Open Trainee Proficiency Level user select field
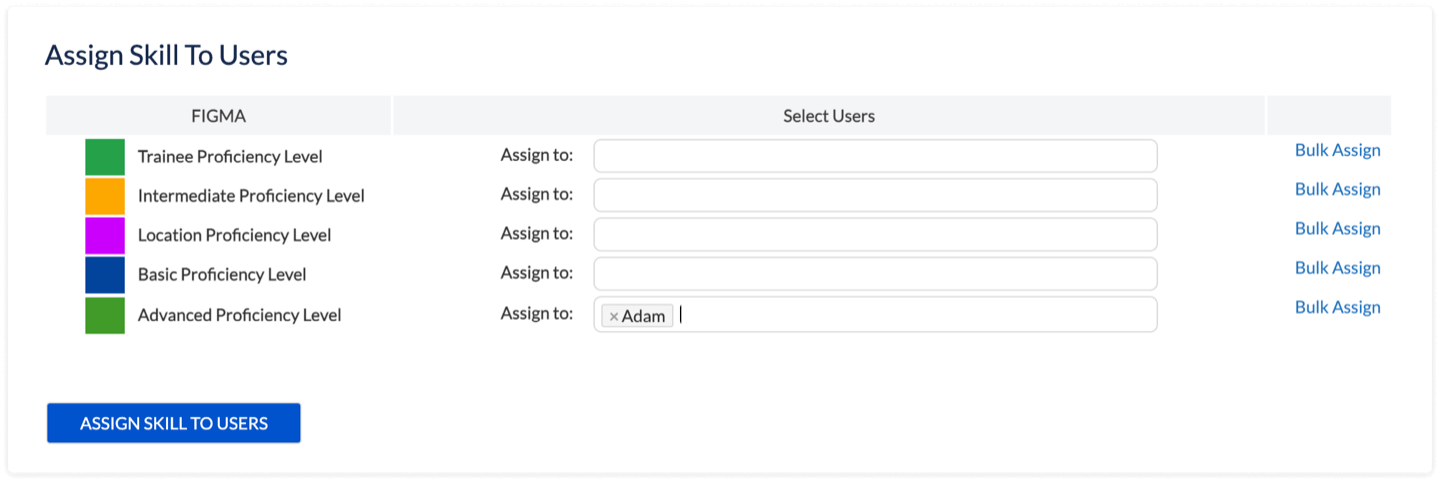 point(875,156)
